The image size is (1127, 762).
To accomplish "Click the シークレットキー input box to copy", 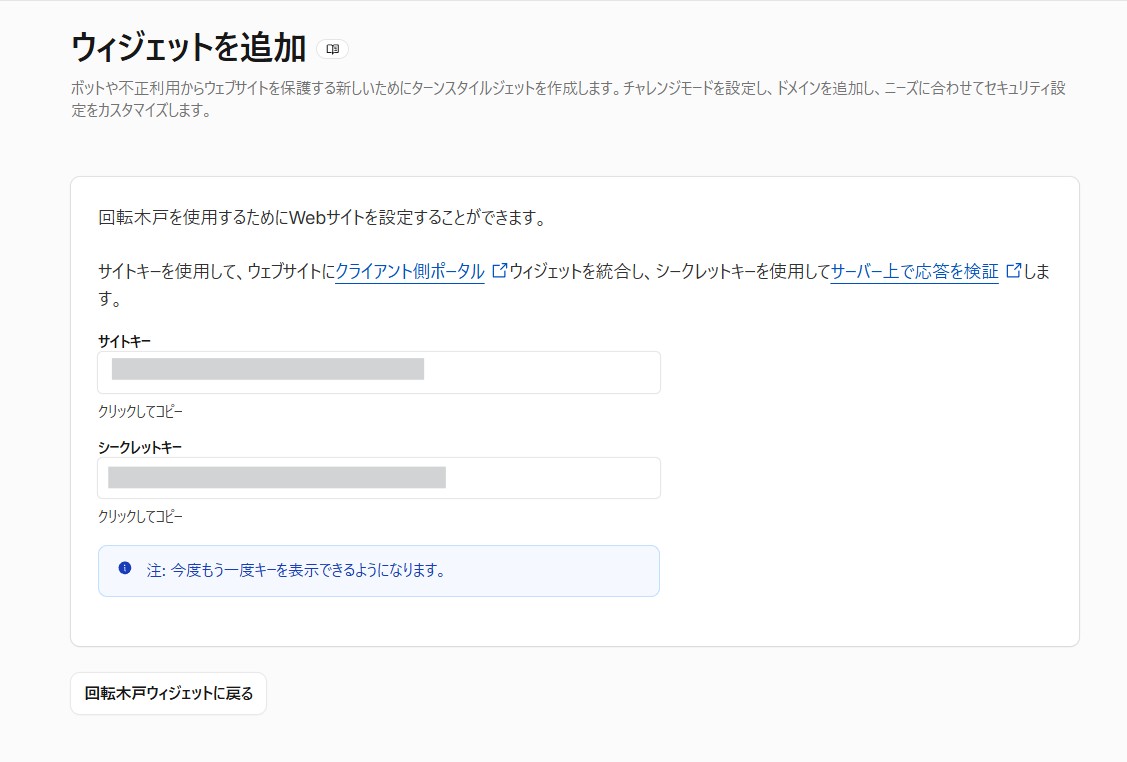I will (379, 478).
